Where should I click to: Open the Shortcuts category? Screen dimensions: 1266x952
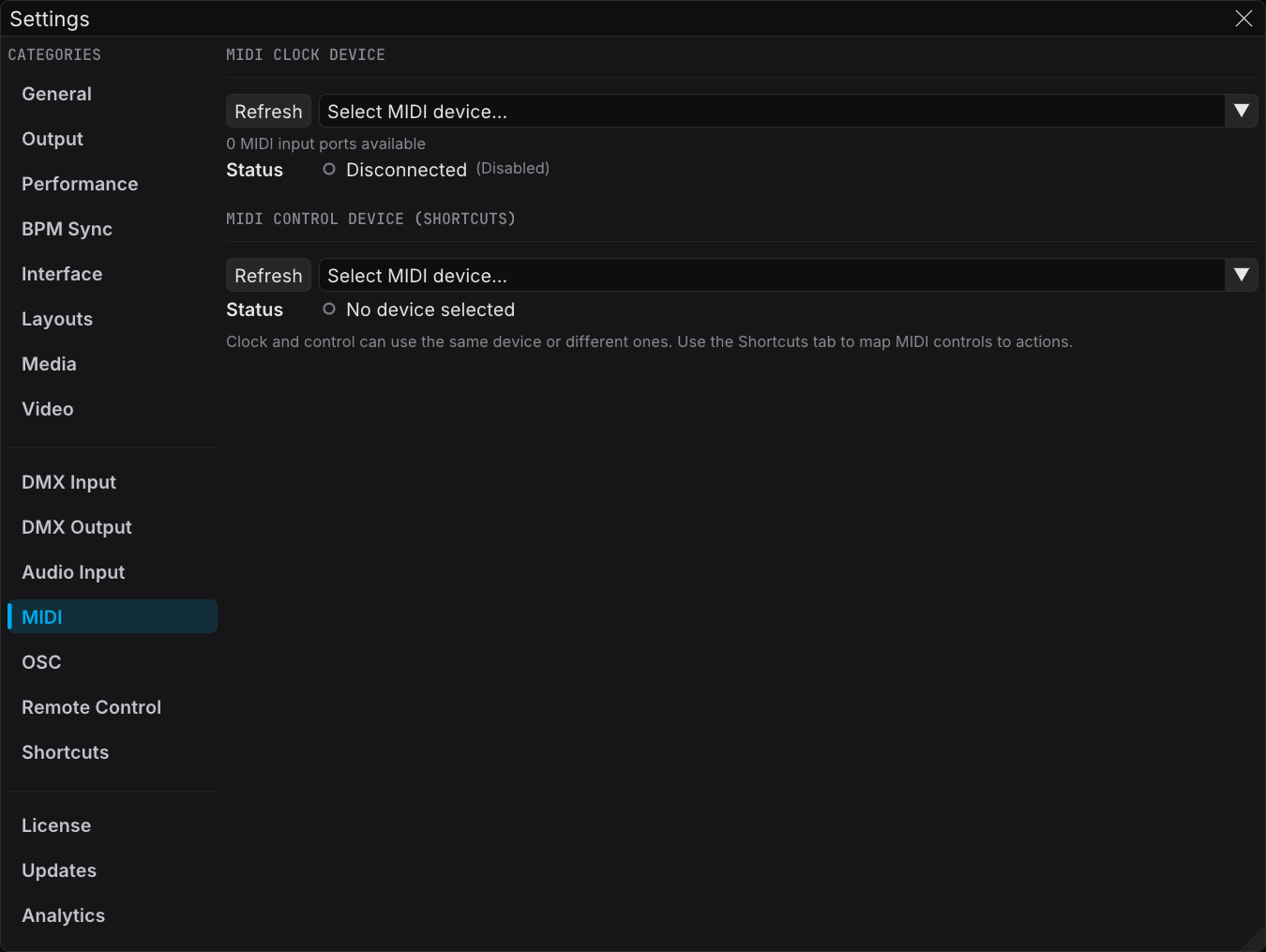point(113,752)
